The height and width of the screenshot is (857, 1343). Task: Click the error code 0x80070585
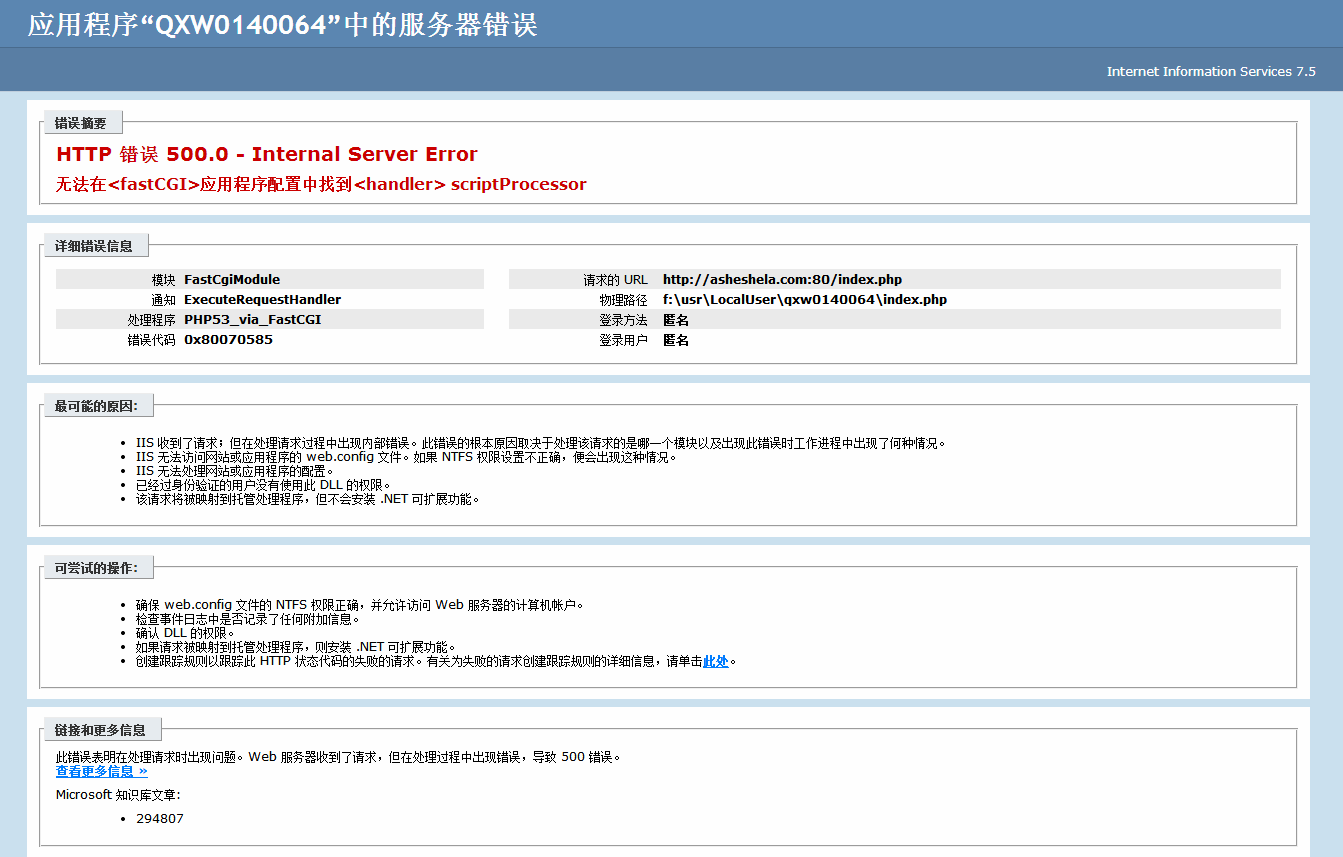[x=228, y=340]
